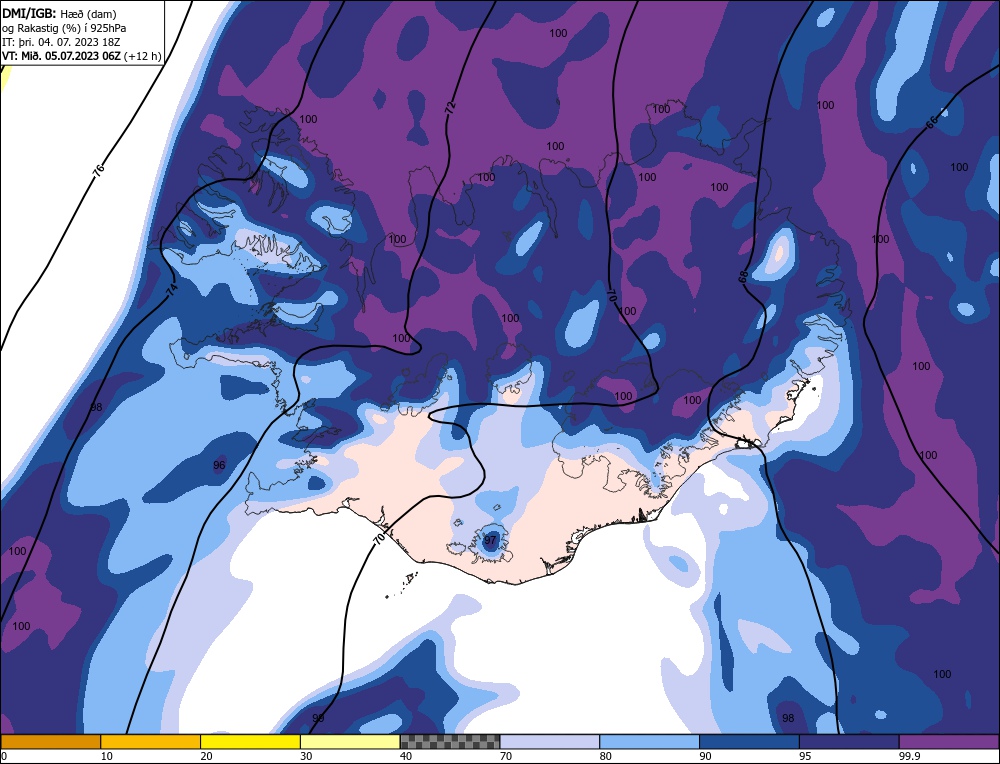
Task: Click the checkered 40-70 legend swatch
Action: [450, 742]
